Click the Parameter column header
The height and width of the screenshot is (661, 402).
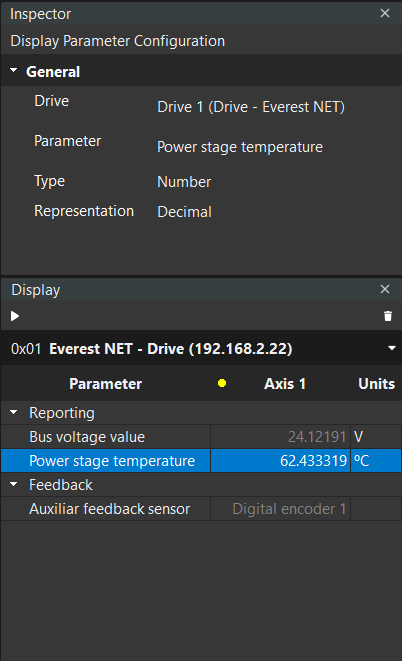point(105,384)
